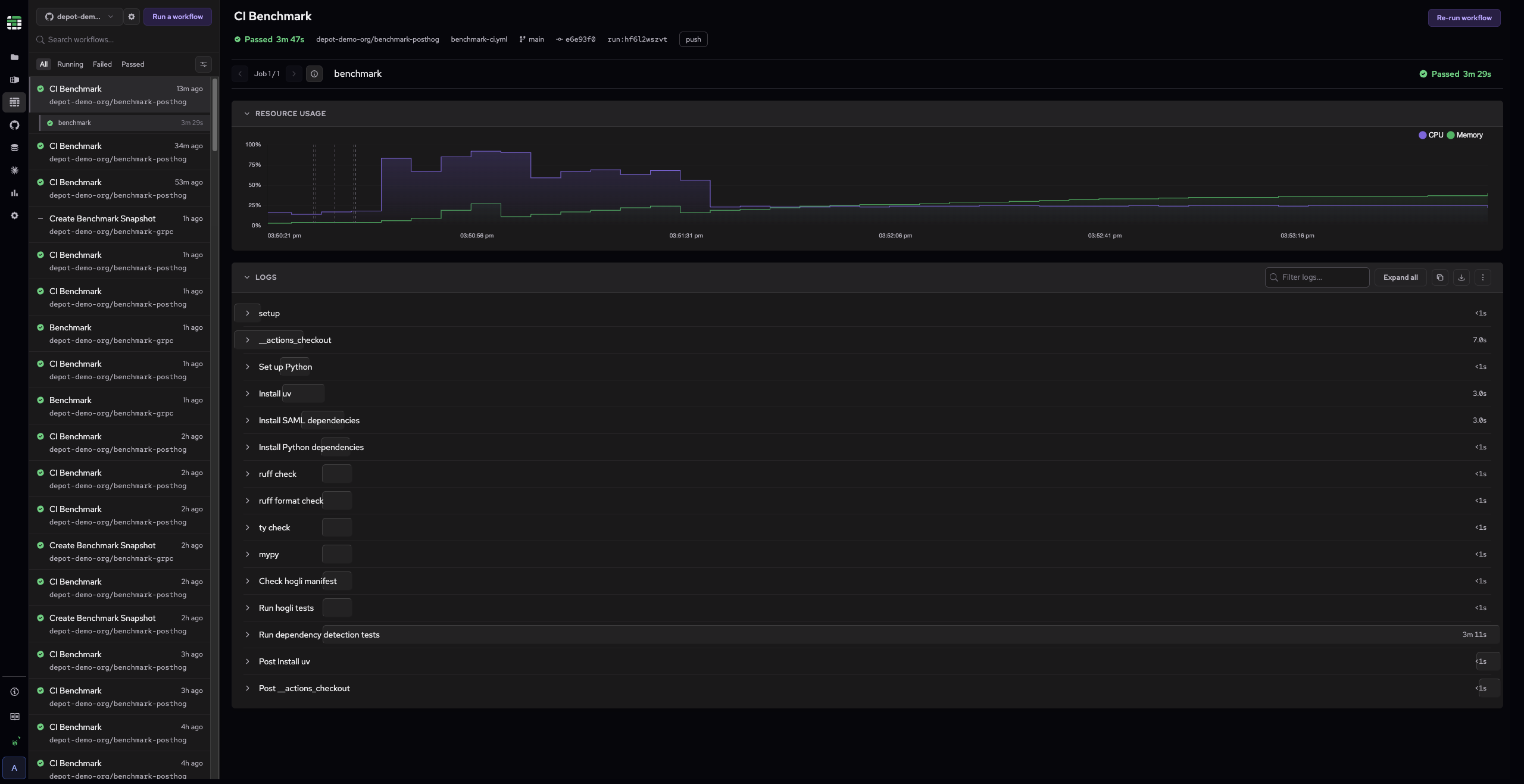Toggle the CPU legend in the chart
Screen dimensions: 1524x784
pos(1430,135)
